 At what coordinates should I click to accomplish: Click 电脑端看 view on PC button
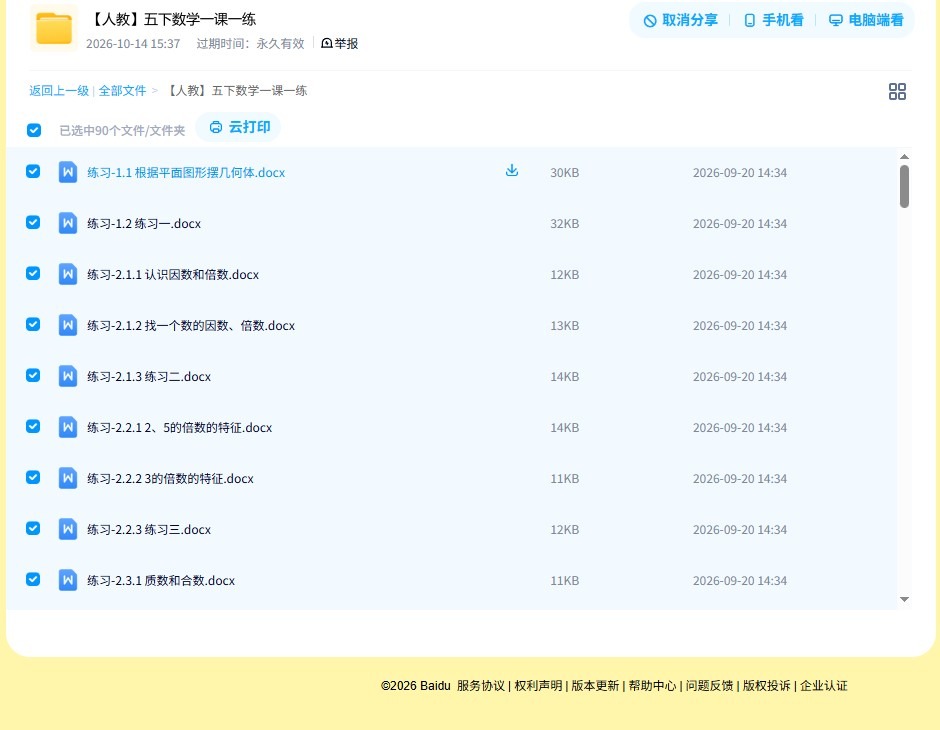(x=866, y=20)
